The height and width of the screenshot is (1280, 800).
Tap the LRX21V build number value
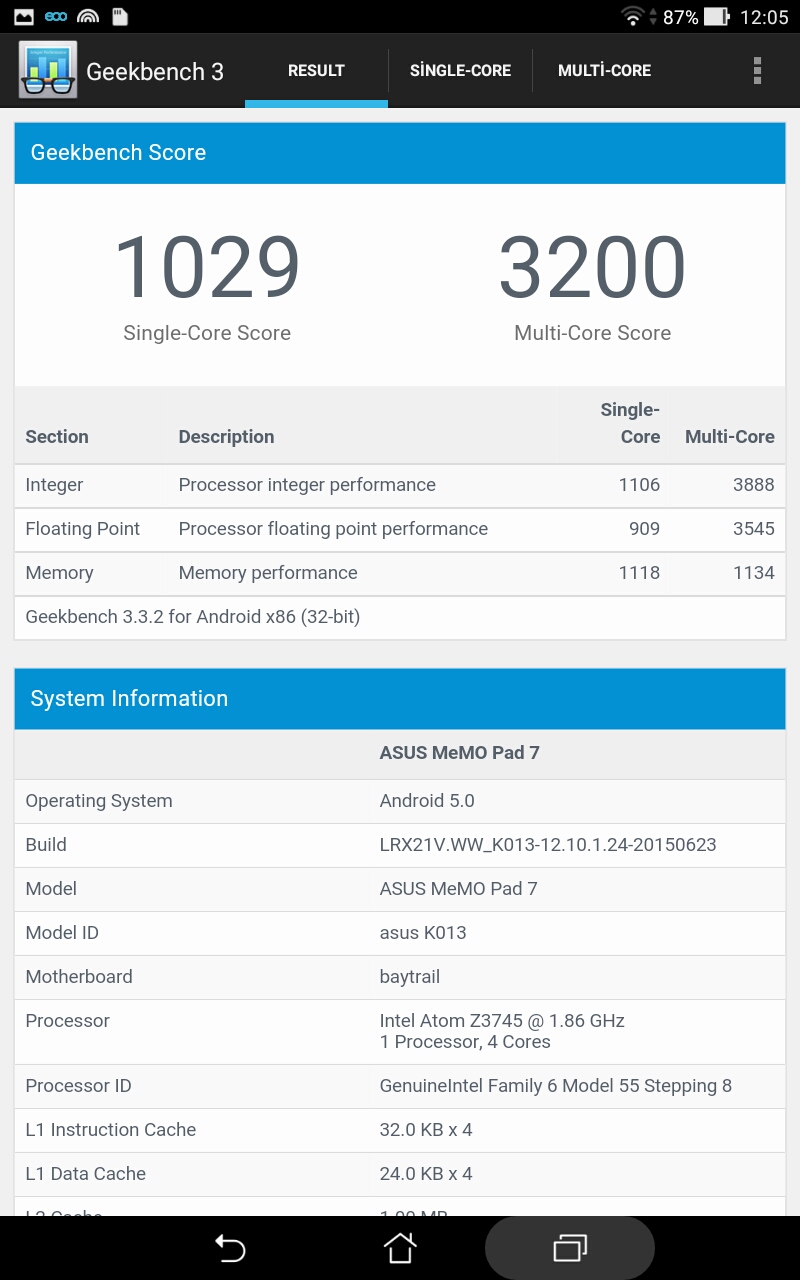(x=548, y=845)
